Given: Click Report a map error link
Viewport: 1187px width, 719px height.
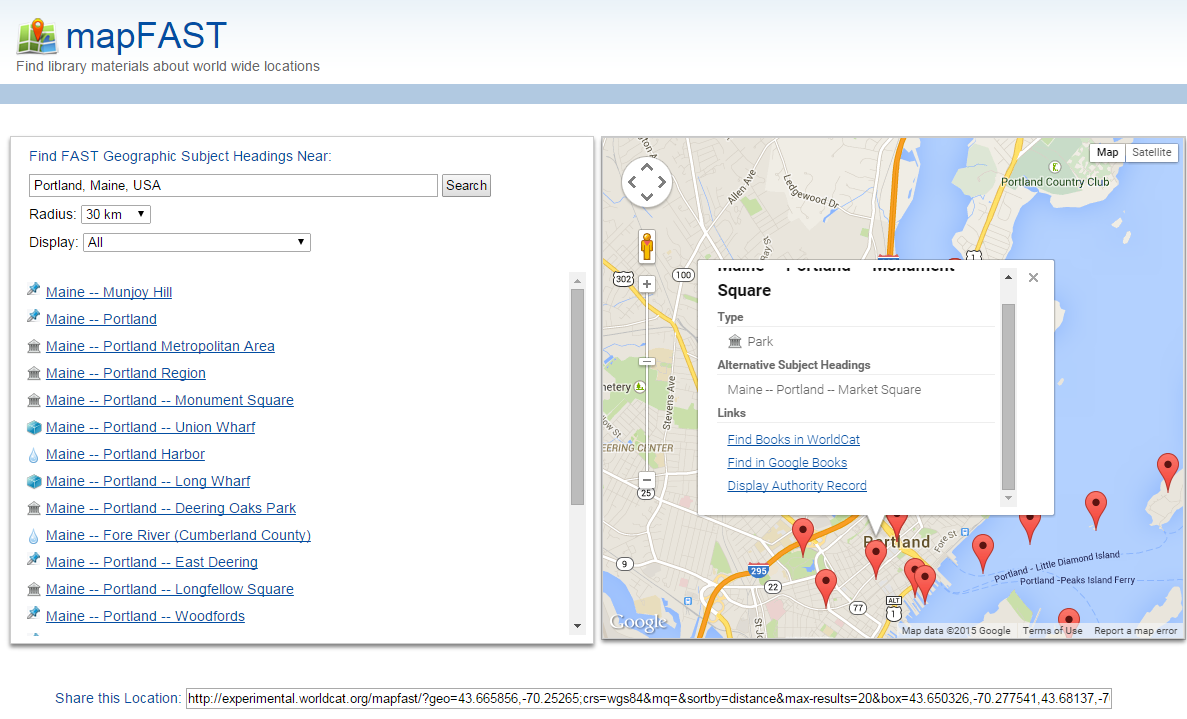Looking at the screenshot, I should 1136,630.
